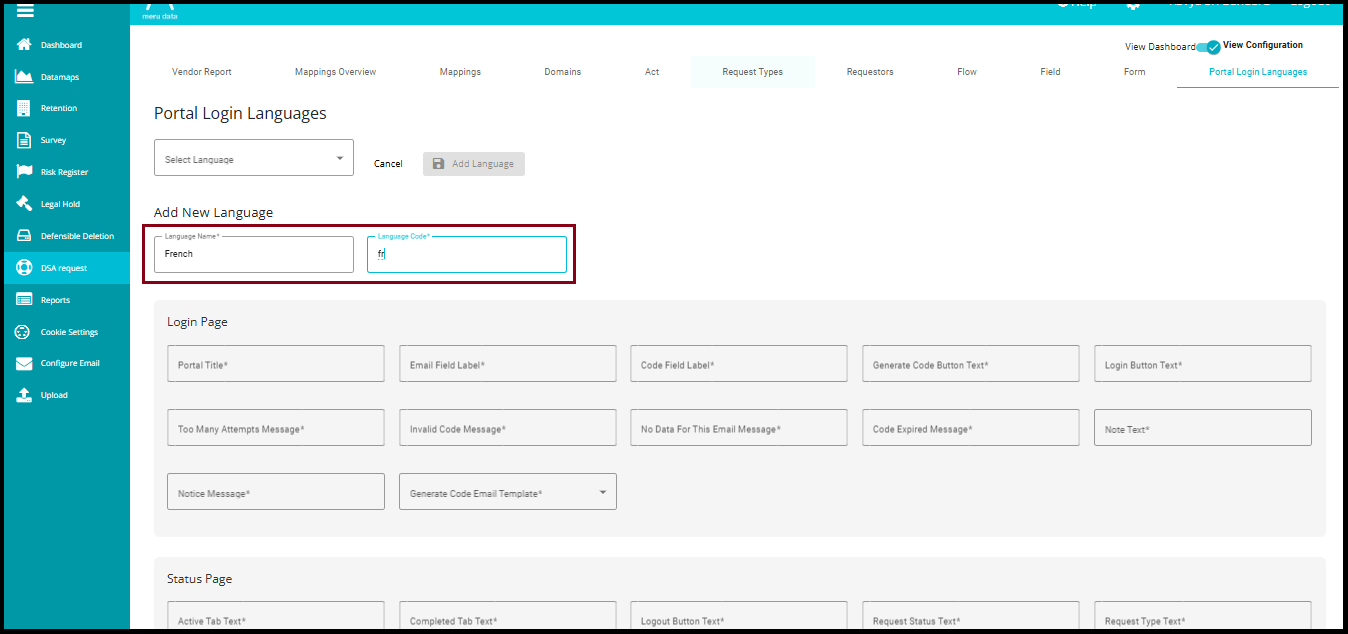
Task: Click the Add Language button
Action: tap(474, 164)
